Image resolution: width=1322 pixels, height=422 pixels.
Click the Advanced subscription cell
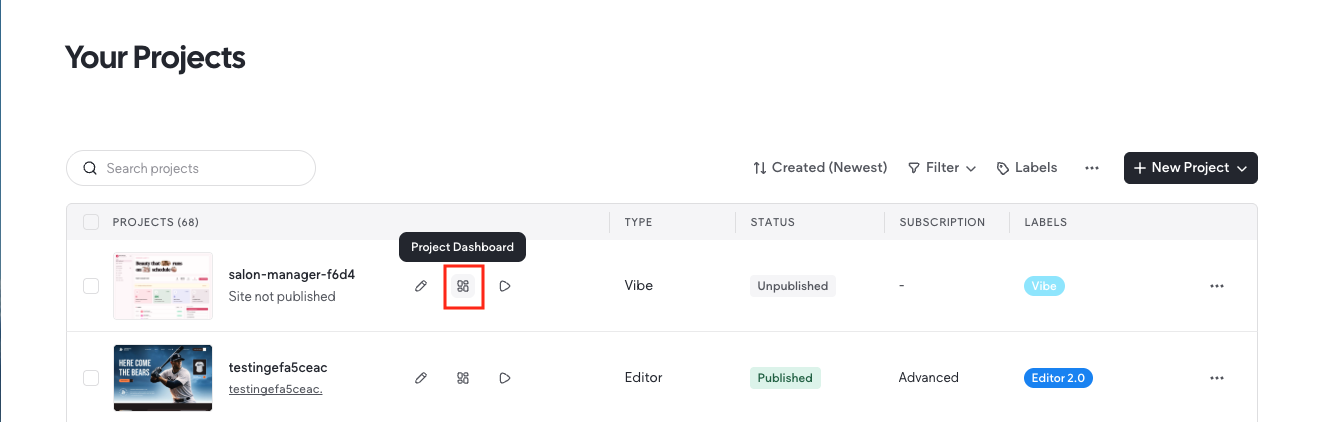pyautogui.click(x=929, y=378)
